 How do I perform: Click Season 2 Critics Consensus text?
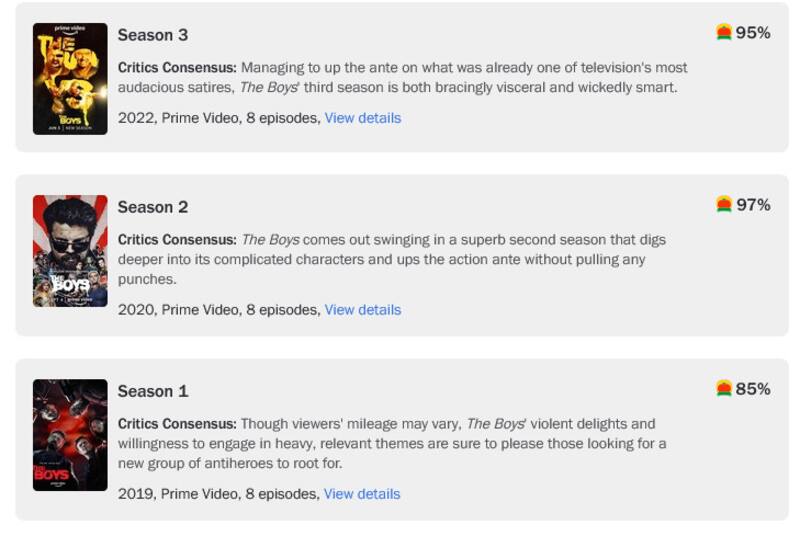tap(392, 259)
